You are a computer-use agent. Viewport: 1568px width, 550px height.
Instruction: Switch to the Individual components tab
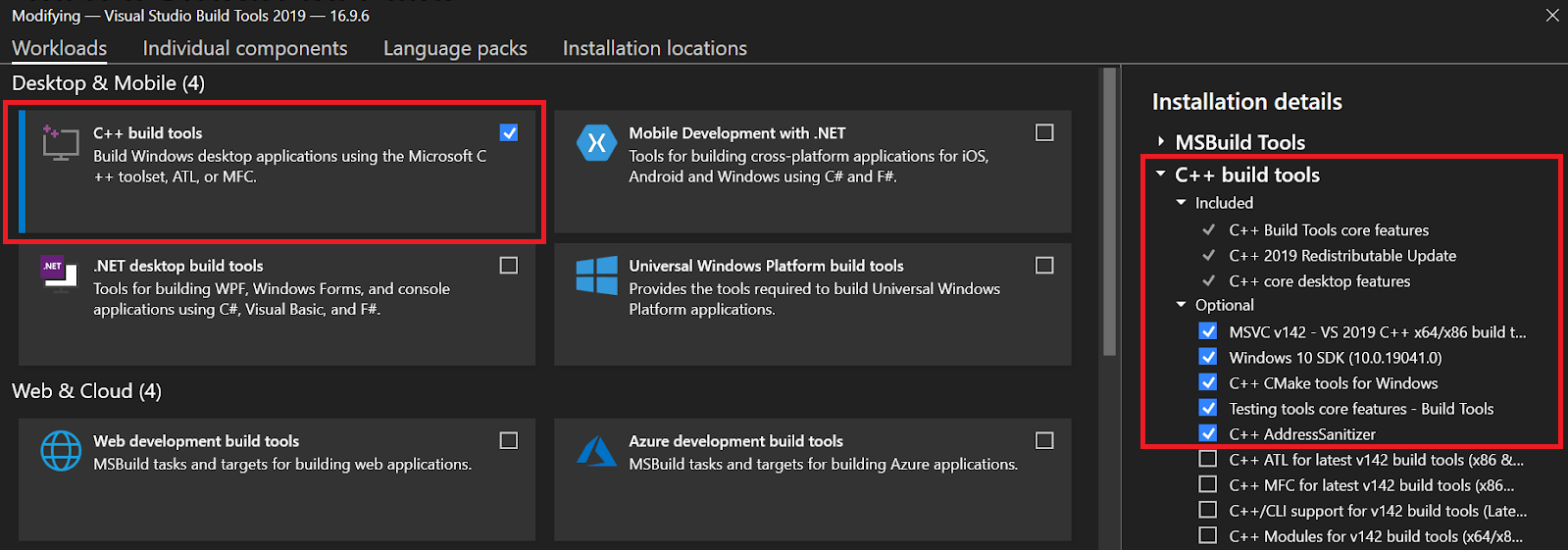(244, 48)
